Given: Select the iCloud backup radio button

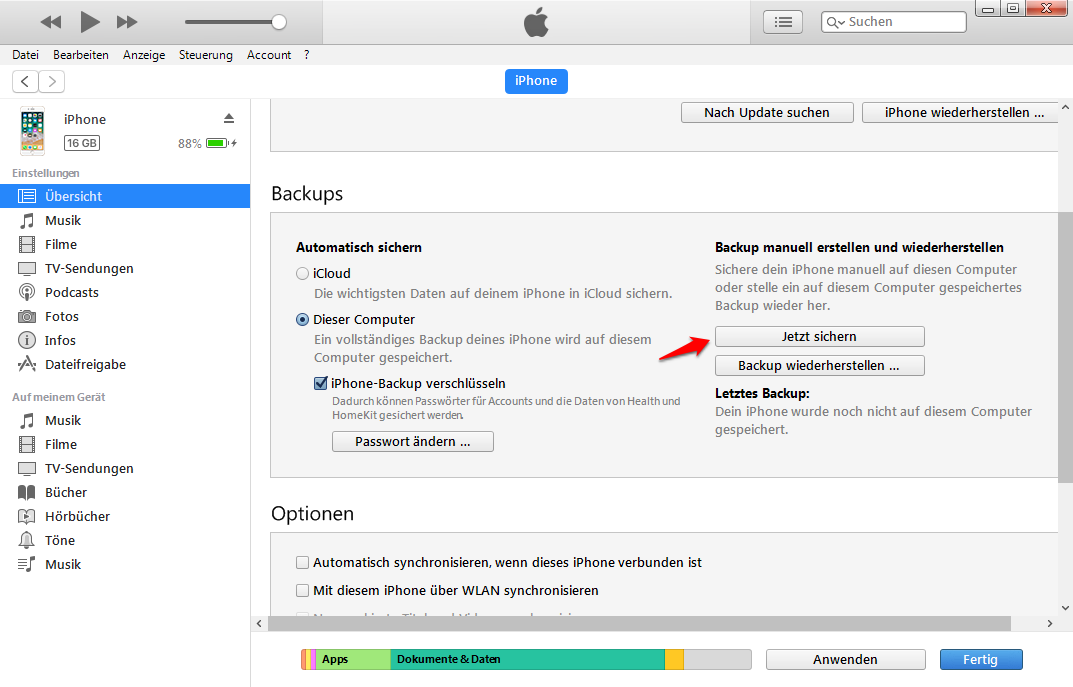Looking at the screenshot, I should pyautogui.click(x=302, y=274).
